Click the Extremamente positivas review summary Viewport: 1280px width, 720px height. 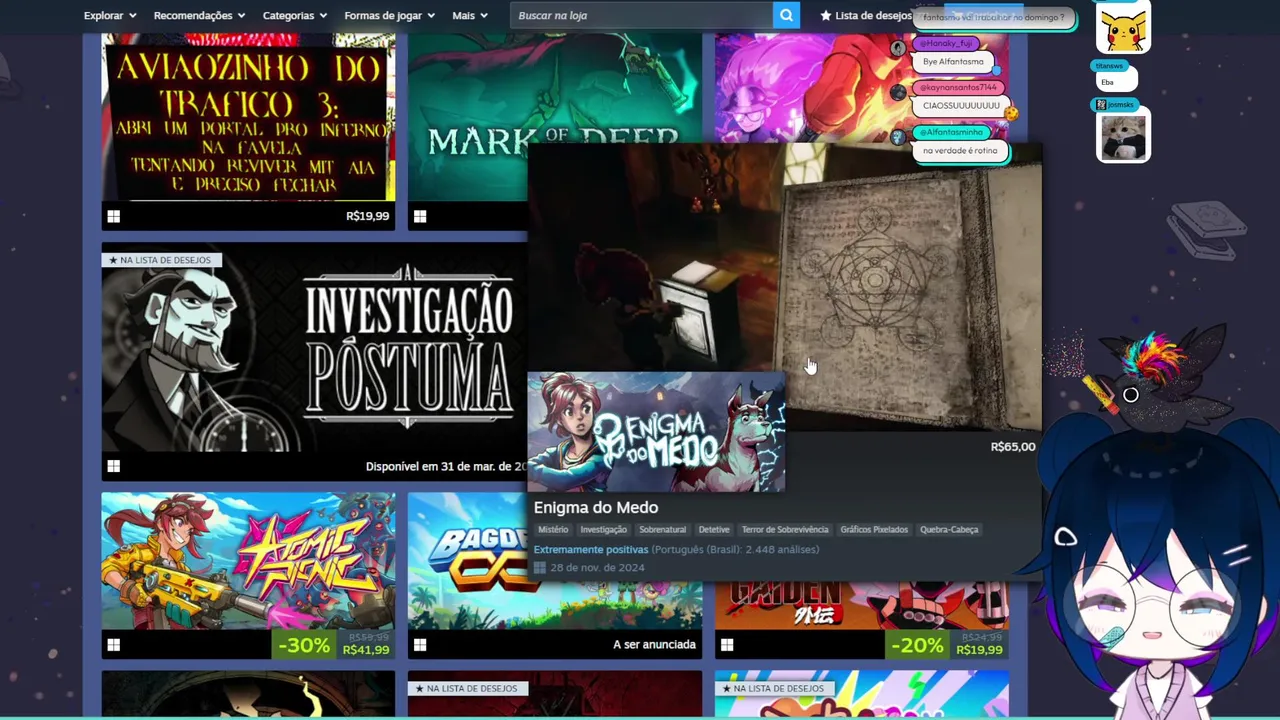(x=591, y=549)
